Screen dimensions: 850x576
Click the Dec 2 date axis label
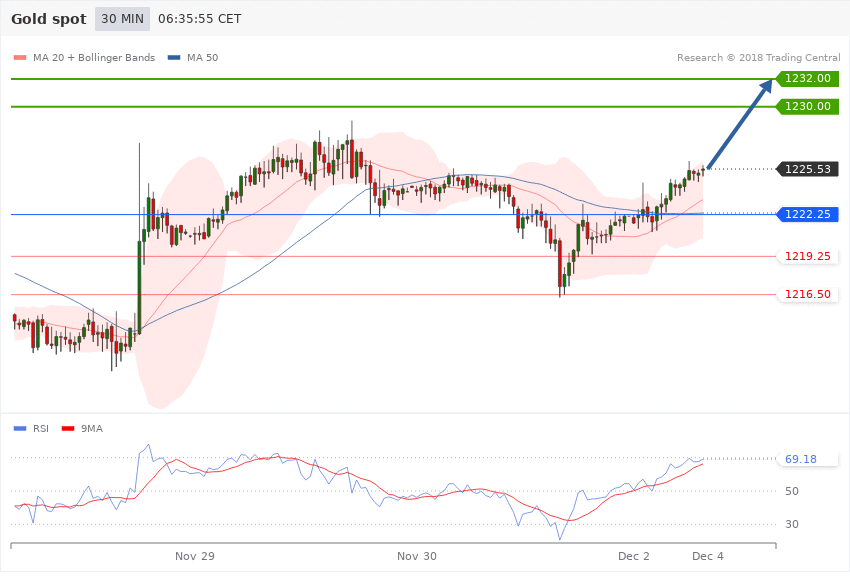coord(634,556)
